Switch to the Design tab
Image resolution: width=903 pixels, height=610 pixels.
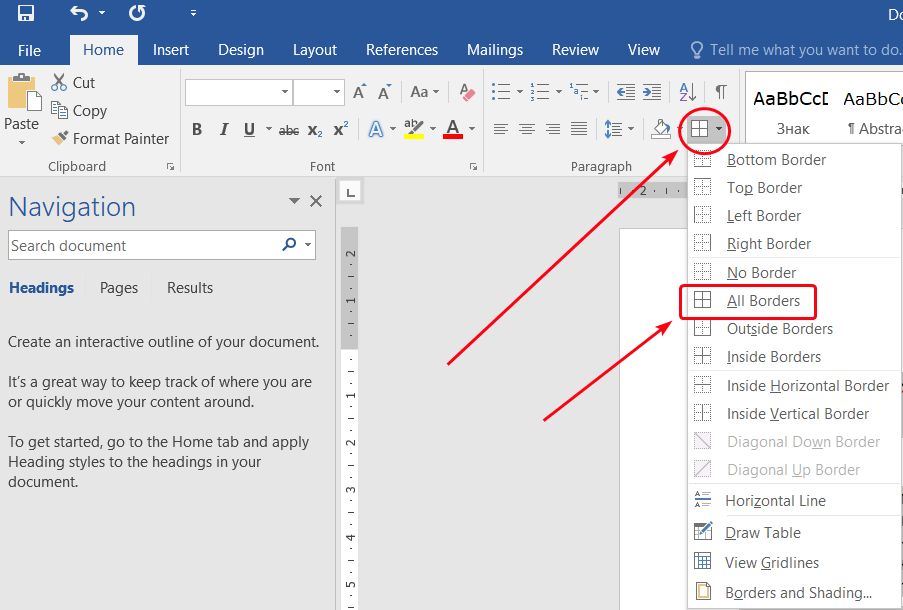pos(241,50)
